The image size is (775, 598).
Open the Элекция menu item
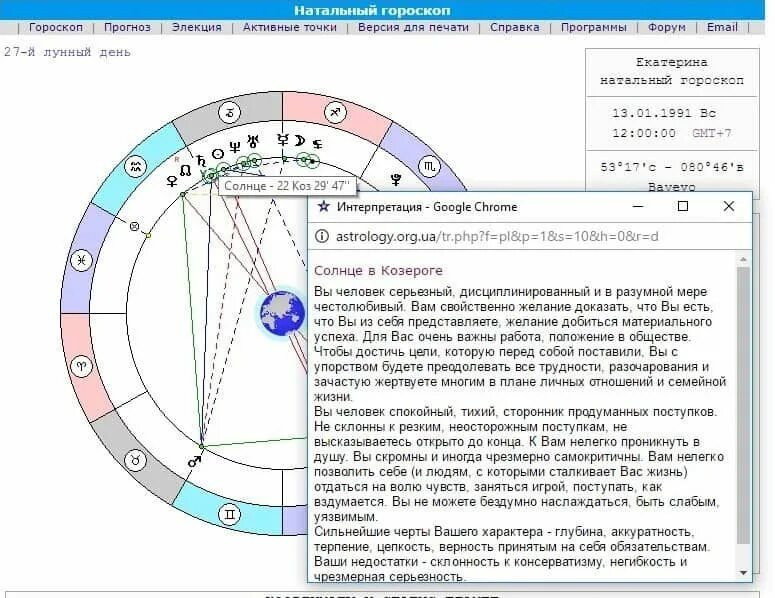197,27
